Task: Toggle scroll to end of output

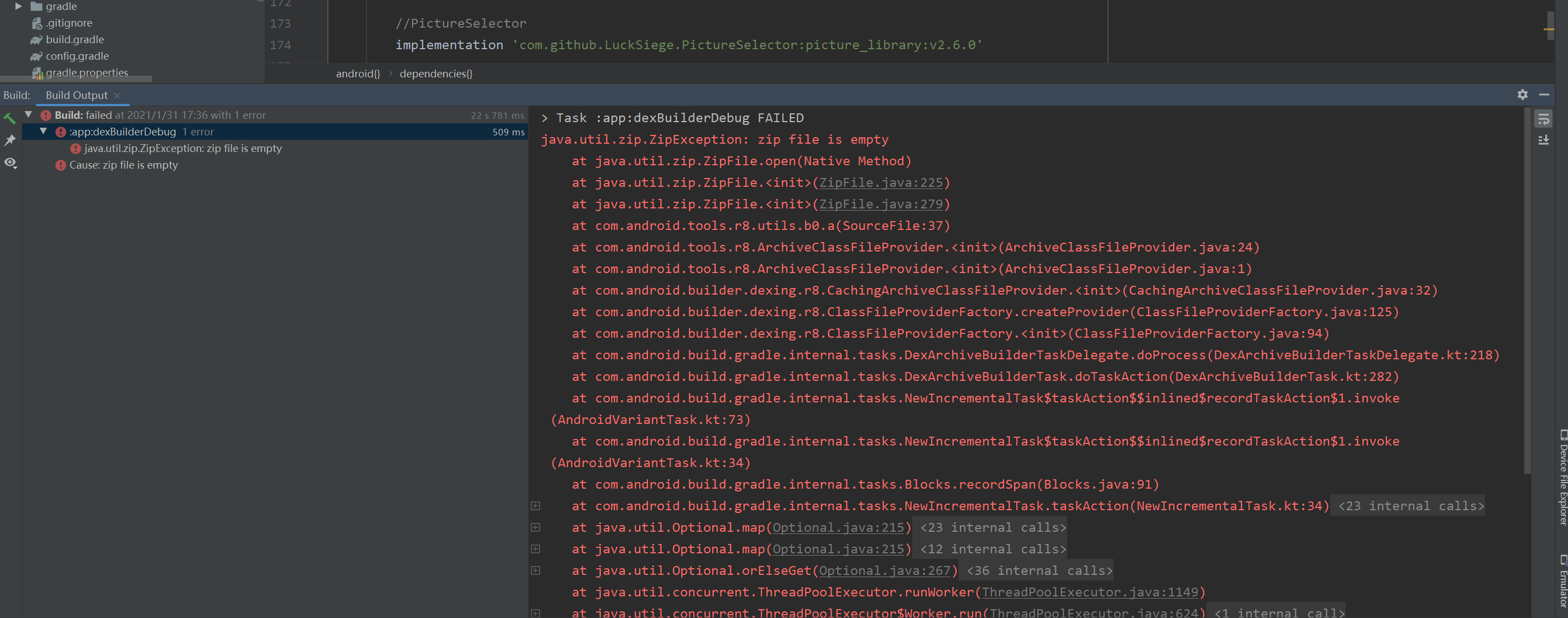Action: click(x=1544, y=140)
